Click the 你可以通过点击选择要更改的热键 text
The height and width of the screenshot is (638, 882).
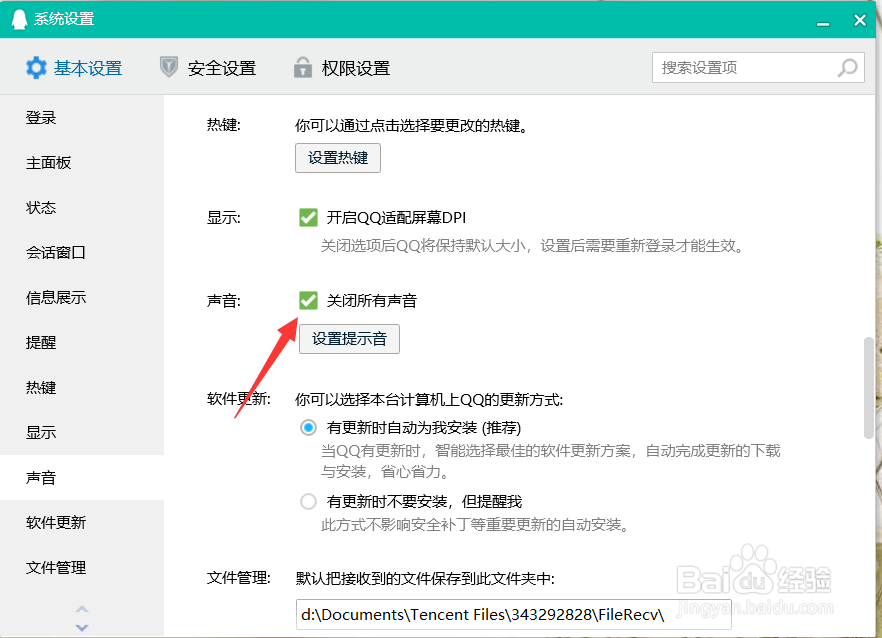(412, 125)
